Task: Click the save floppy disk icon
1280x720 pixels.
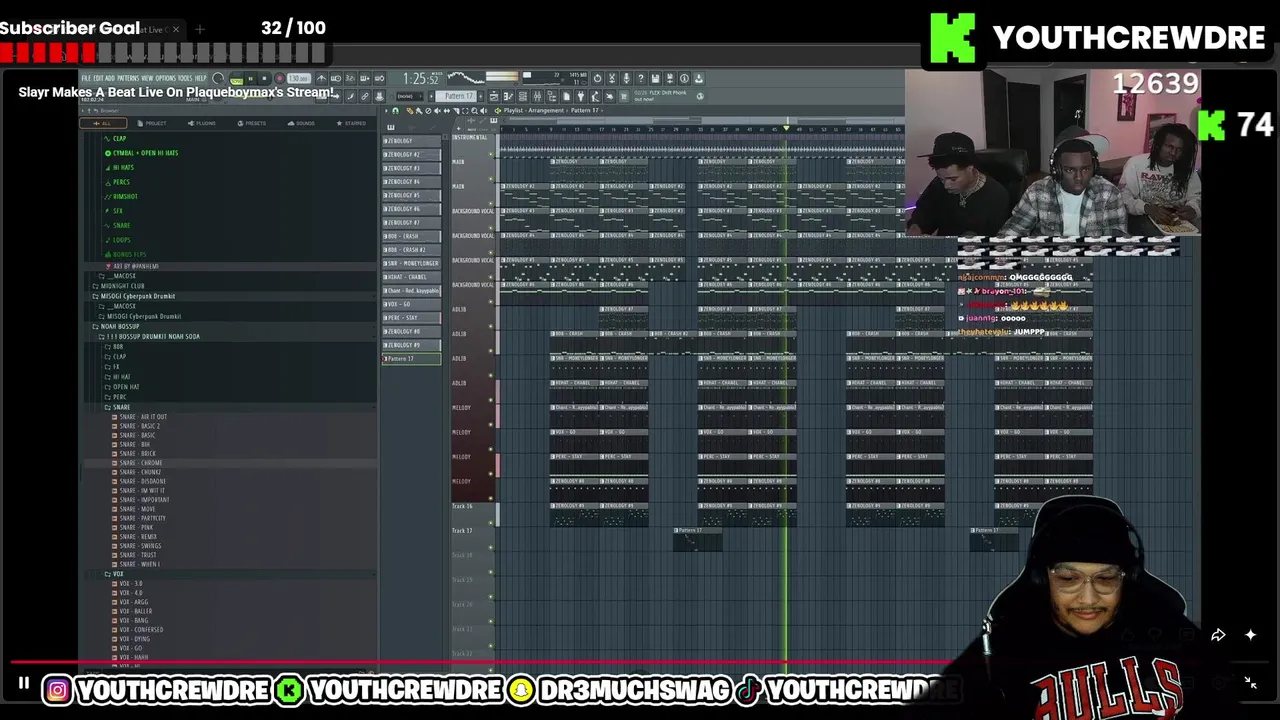Action: point(655,78)
